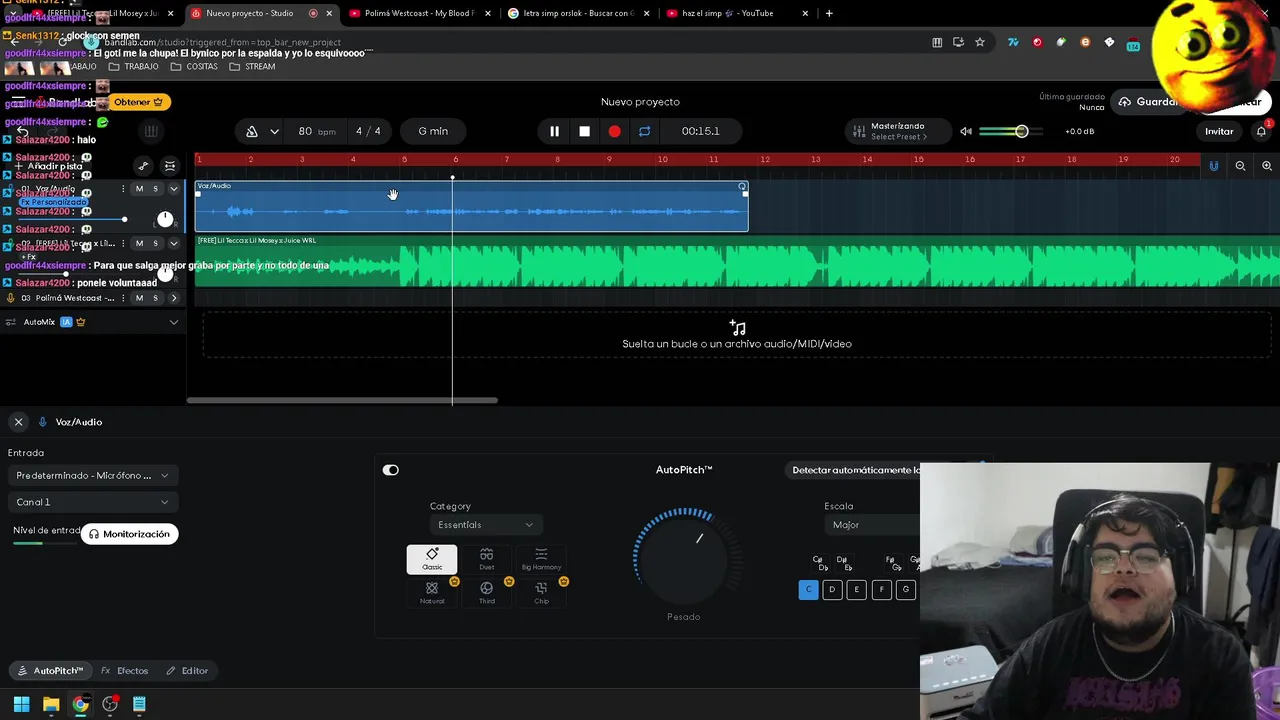Click the Monitorización headphone button
Image resolution: width=1280 pixels, height=720 pixels.
[x=129, y=534]
